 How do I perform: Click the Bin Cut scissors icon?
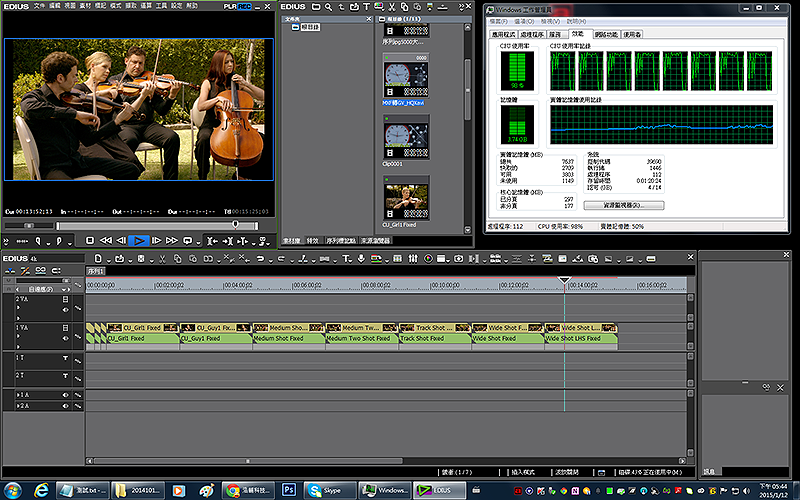[x=392, y=7]
